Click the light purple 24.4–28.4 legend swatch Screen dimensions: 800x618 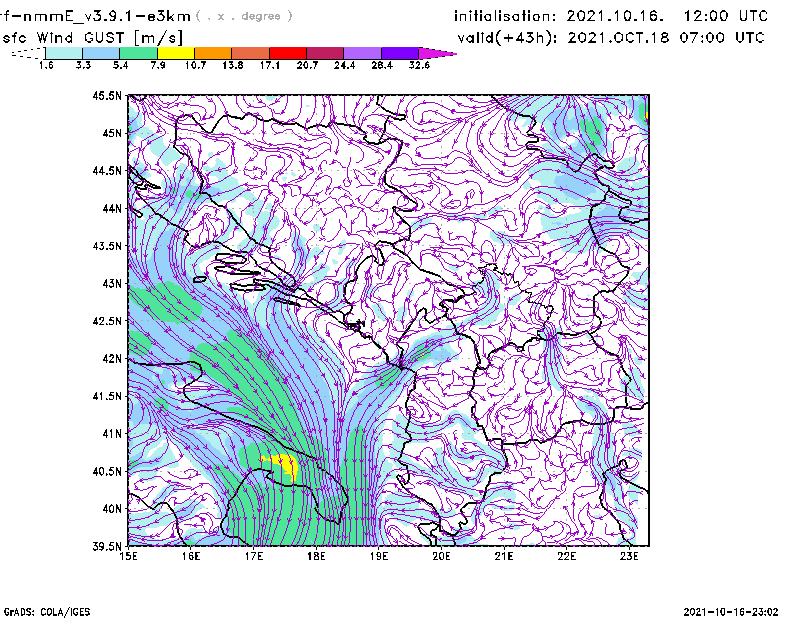click(x=363, y=53)
